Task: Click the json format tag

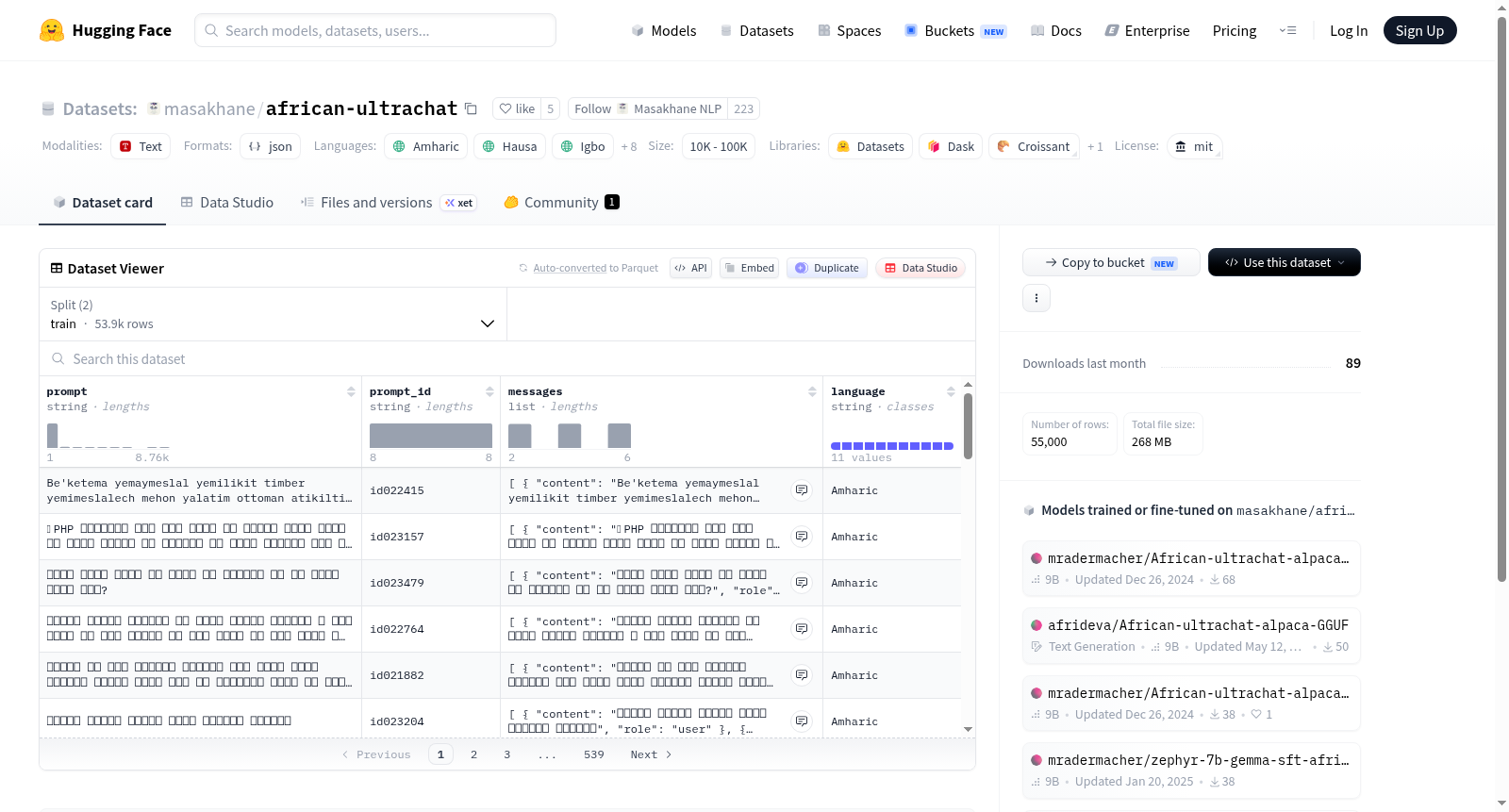Action: (x=270, y=146)
